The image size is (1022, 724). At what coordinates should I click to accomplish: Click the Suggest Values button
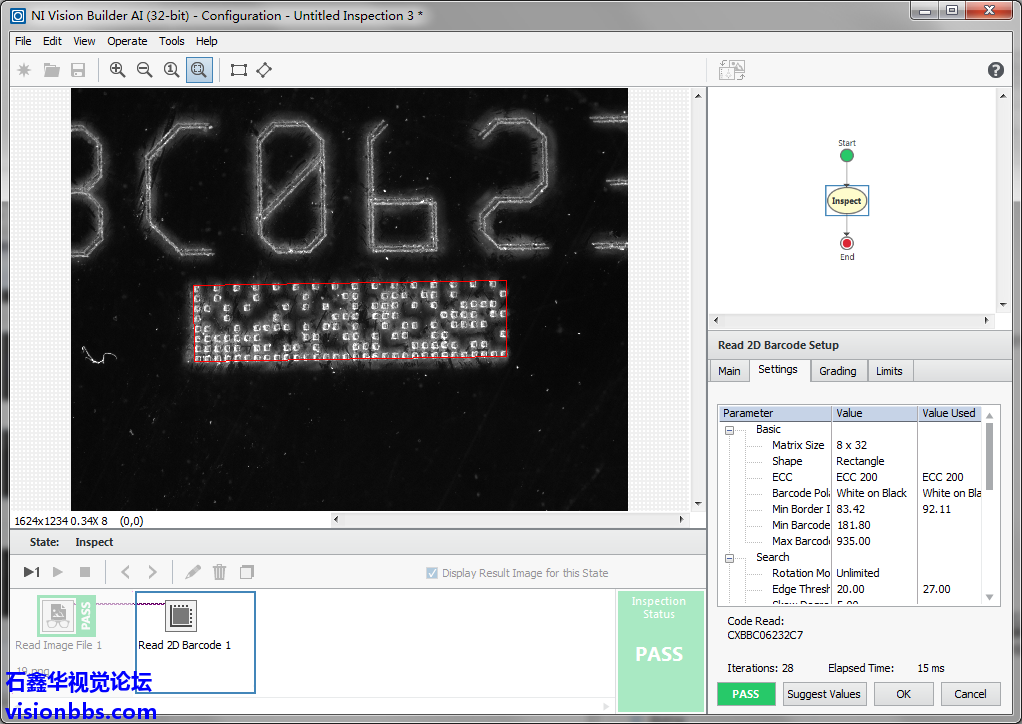tap(823, 694)
